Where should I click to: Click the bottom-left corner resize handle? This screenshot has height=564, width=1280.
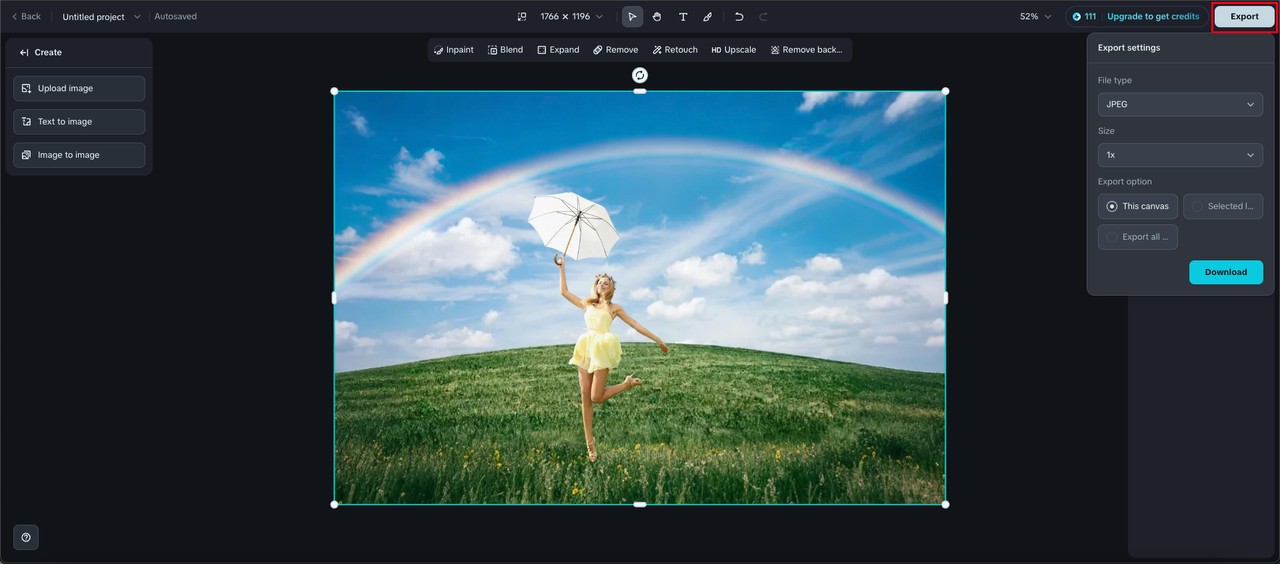coord(334,504)
